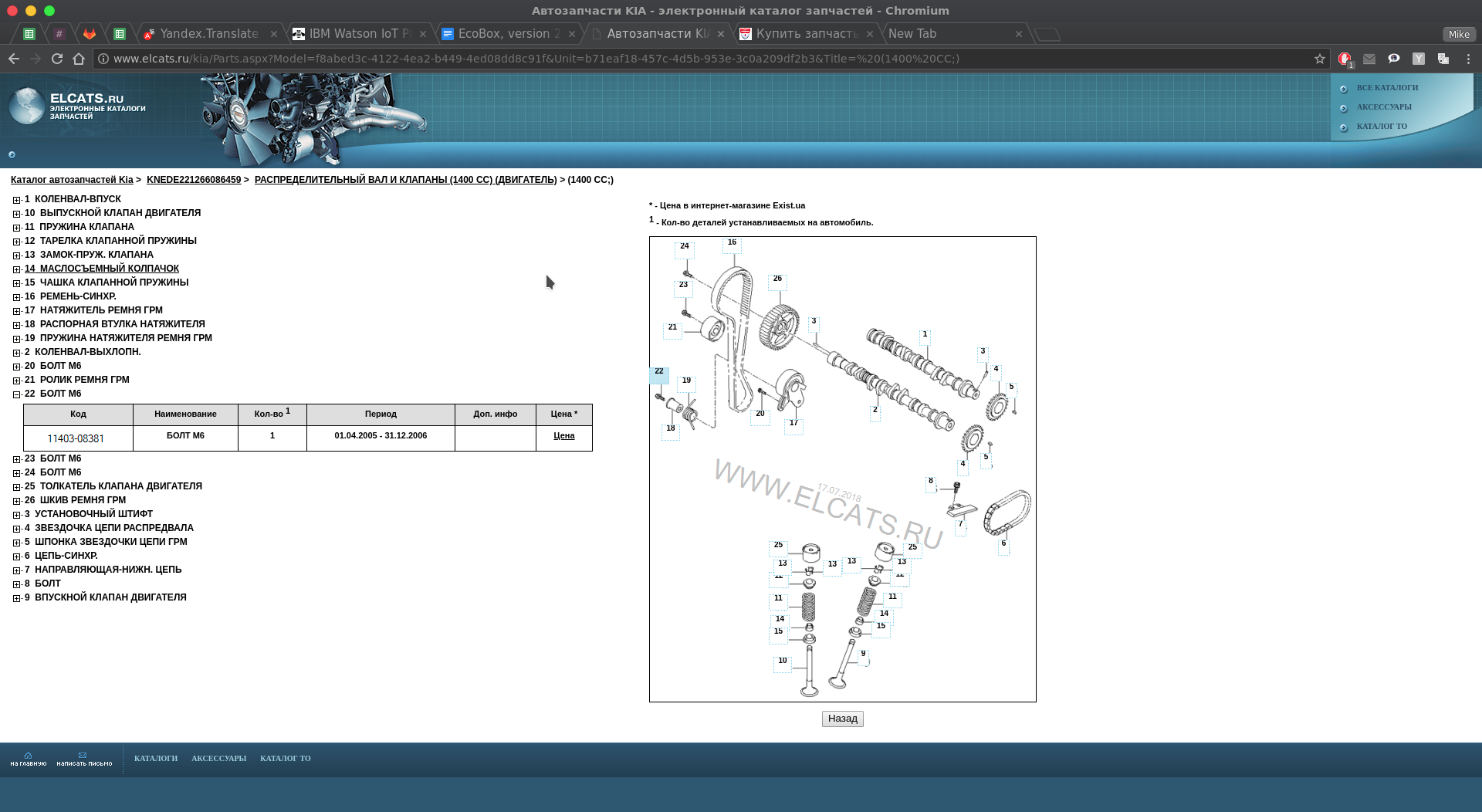Image resolution: width=1482 pixels, height=812 pixels.
Task: Collapse item 22 БОЛТ М6
Action: click(16, 394)
